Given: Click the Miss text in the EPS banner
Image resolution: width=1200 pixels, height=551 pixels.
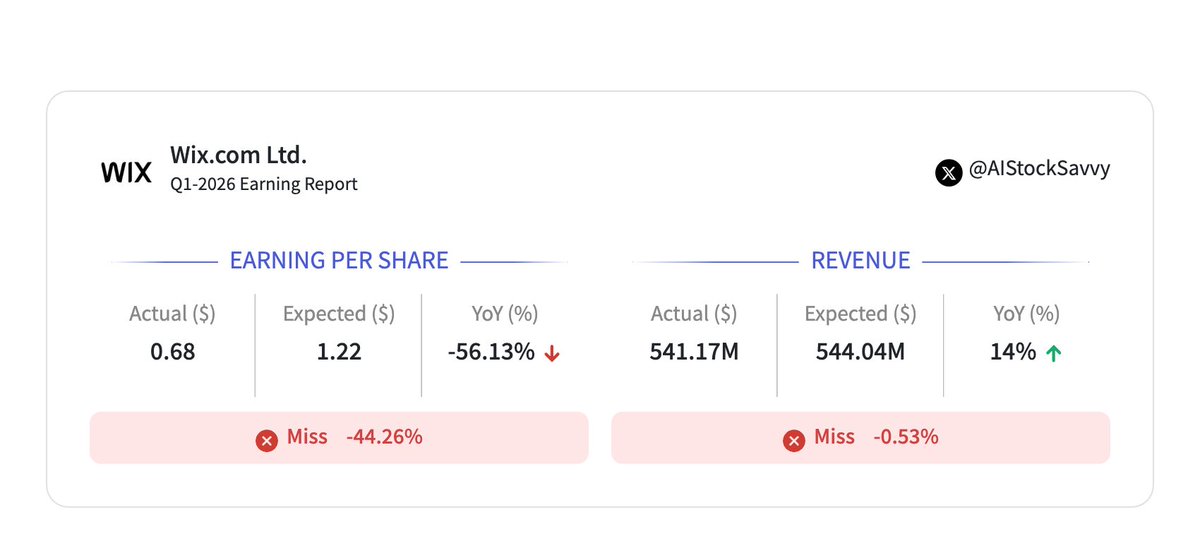Looking at the screenshot, I should [x=307, y=437].
